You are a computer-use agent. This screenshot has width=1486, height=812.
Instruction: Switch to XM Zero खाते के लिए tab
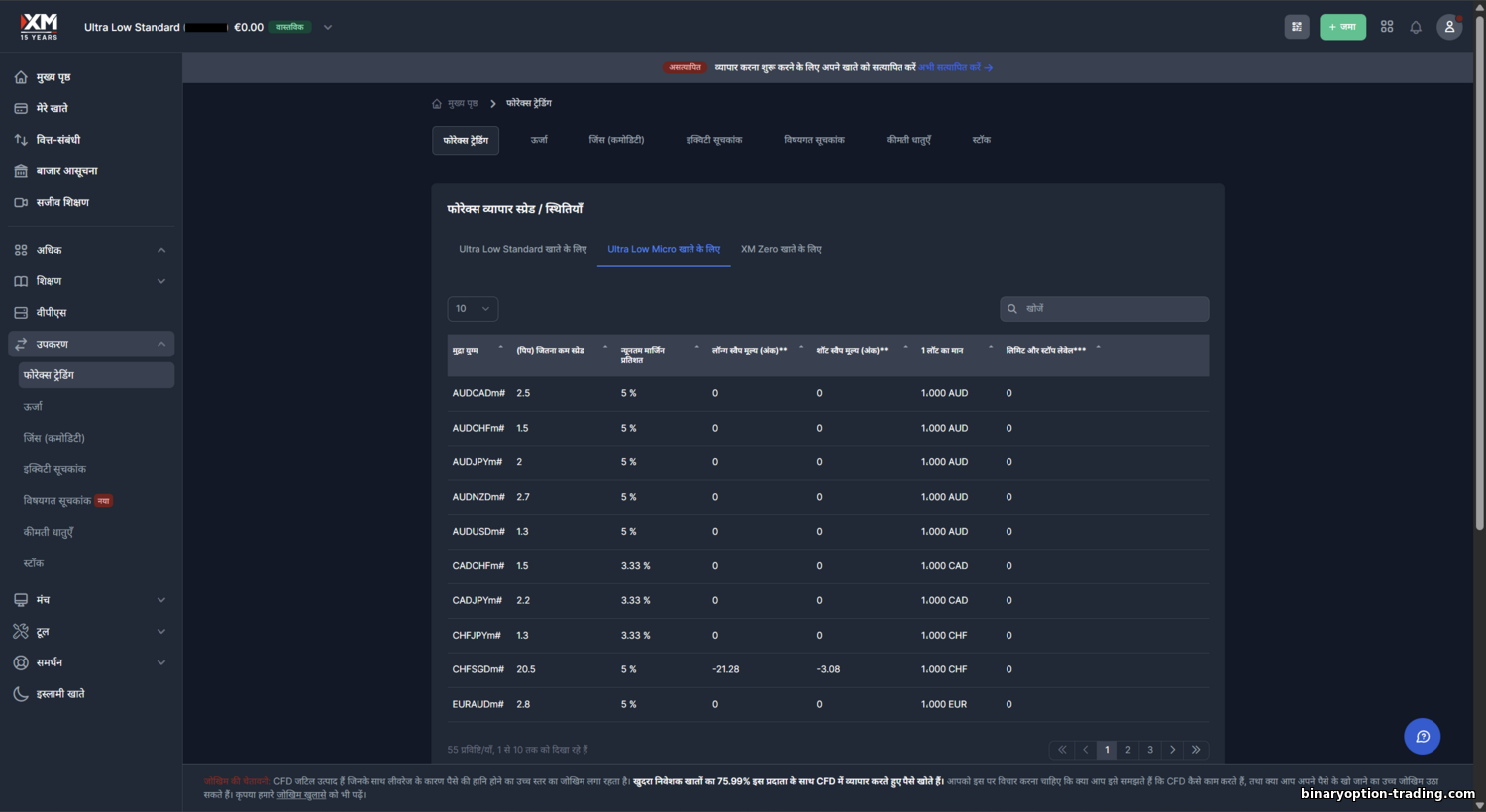tap(781, 249)
